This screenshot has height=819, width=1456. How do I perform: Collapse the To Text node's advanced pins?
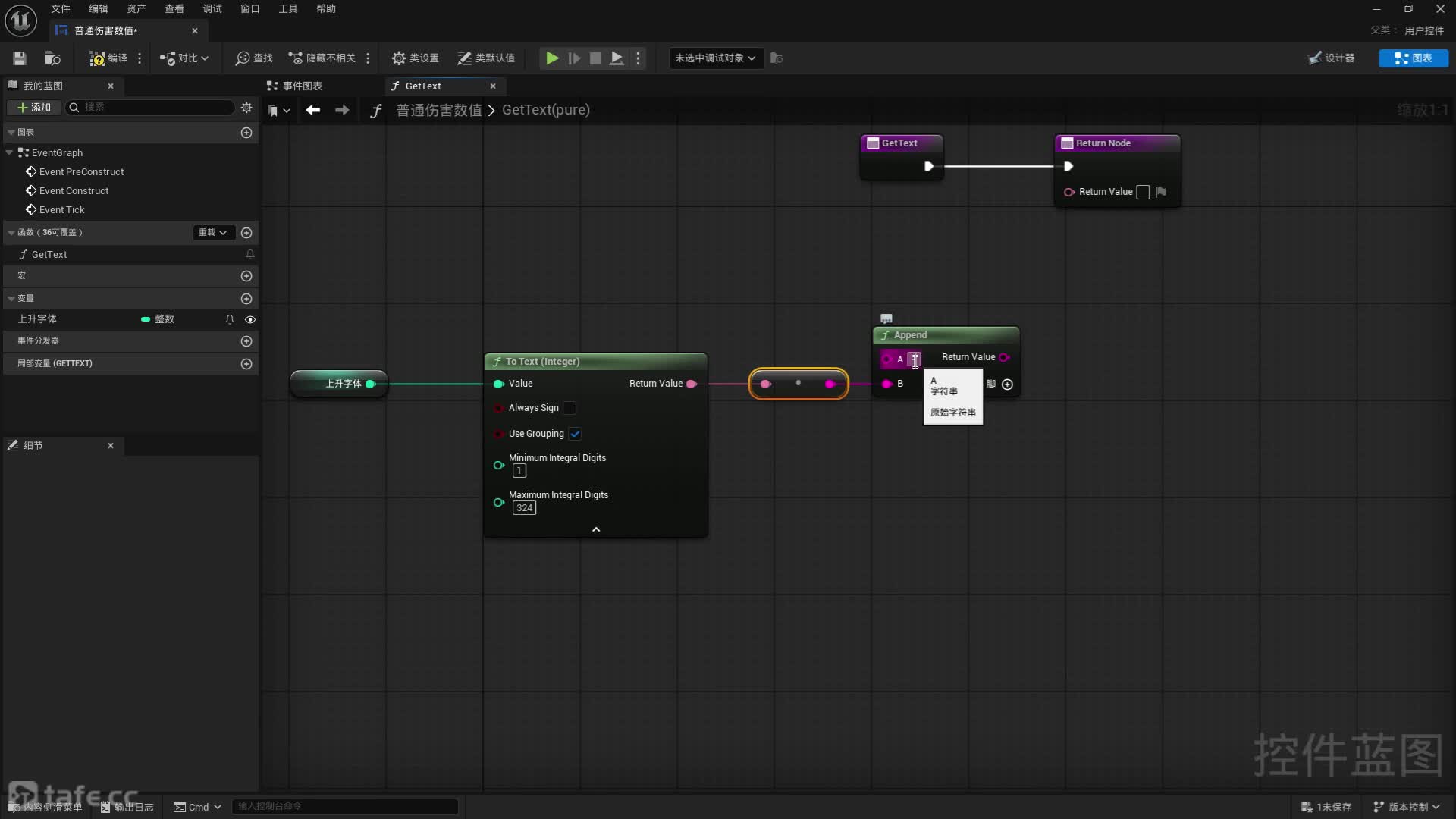596,529
